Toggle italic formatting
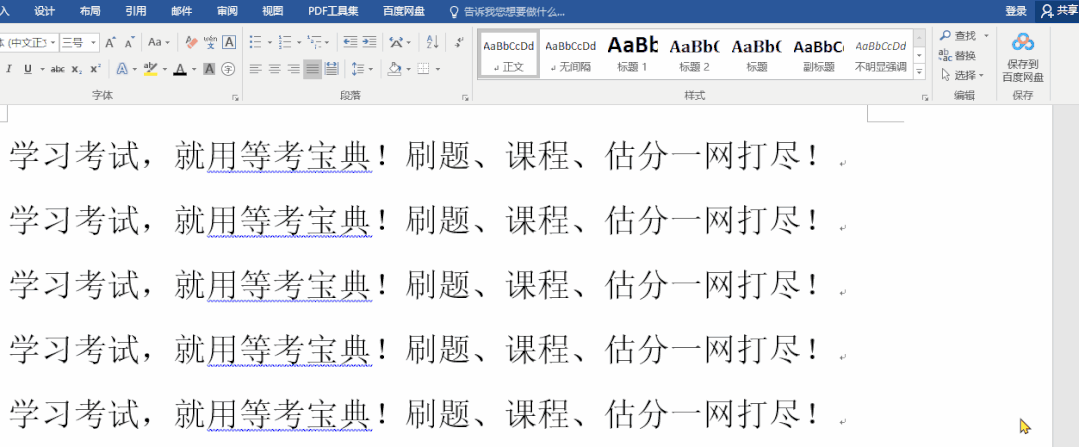The width and height of the screenshot is (1079, 447). 9,69
